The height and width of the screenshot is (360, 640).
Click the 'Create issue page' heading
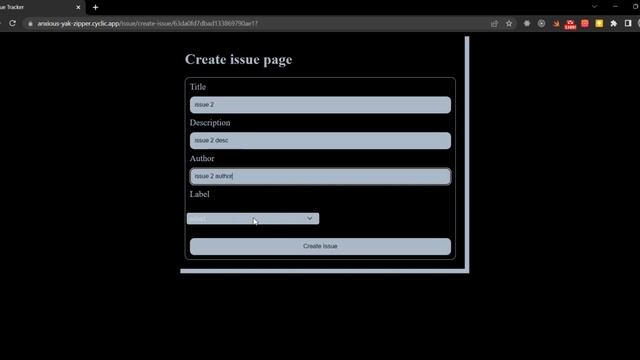point(239,60)
